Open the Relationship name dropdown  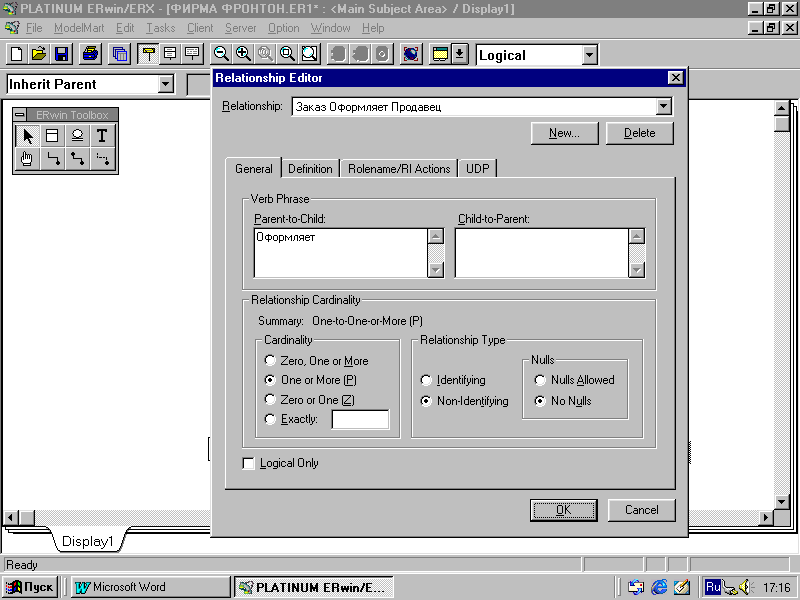pos(663,107)
